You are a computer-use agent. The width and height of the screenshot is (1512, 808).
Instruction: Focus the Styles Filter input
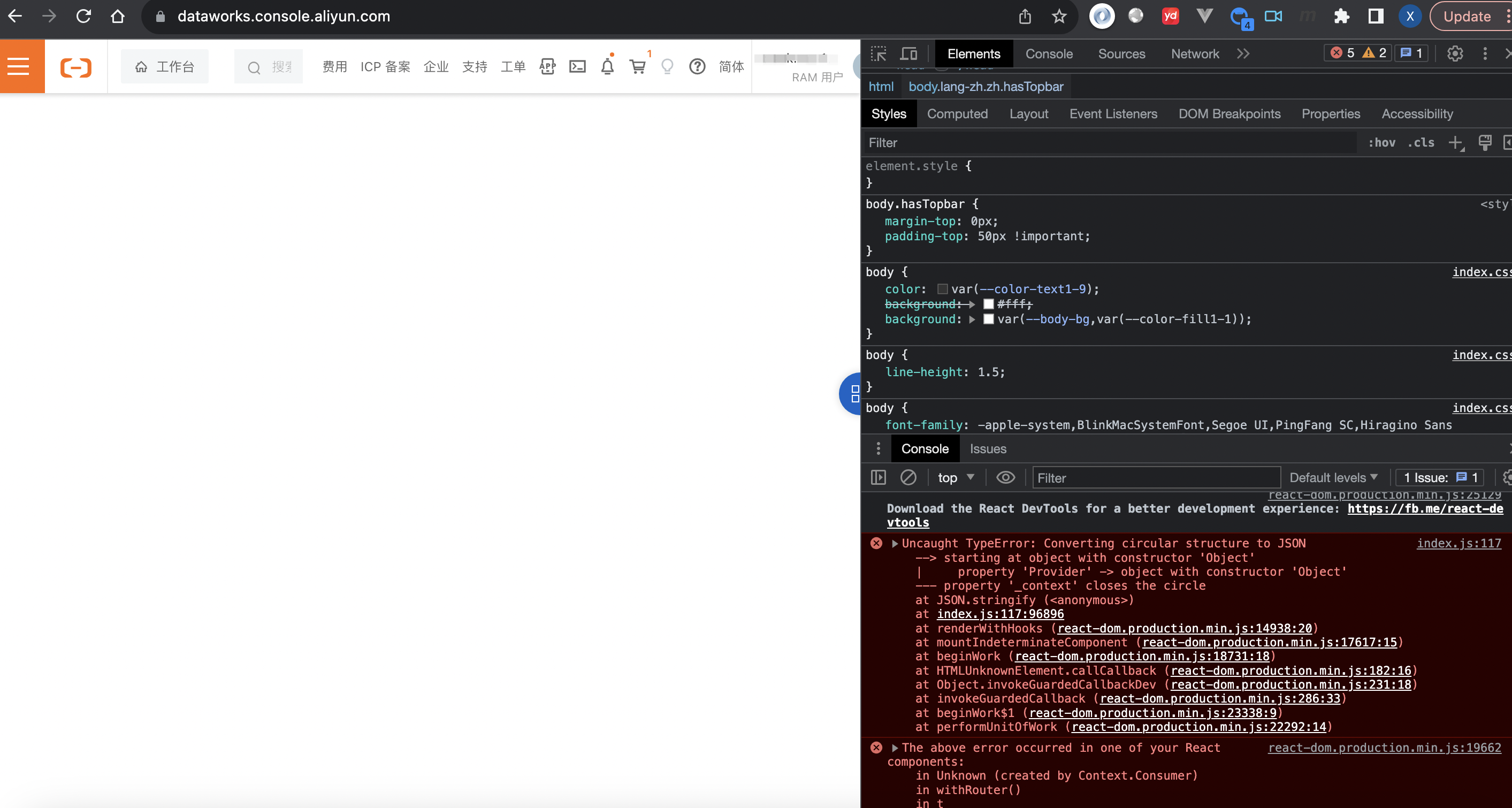(1109, 143)
